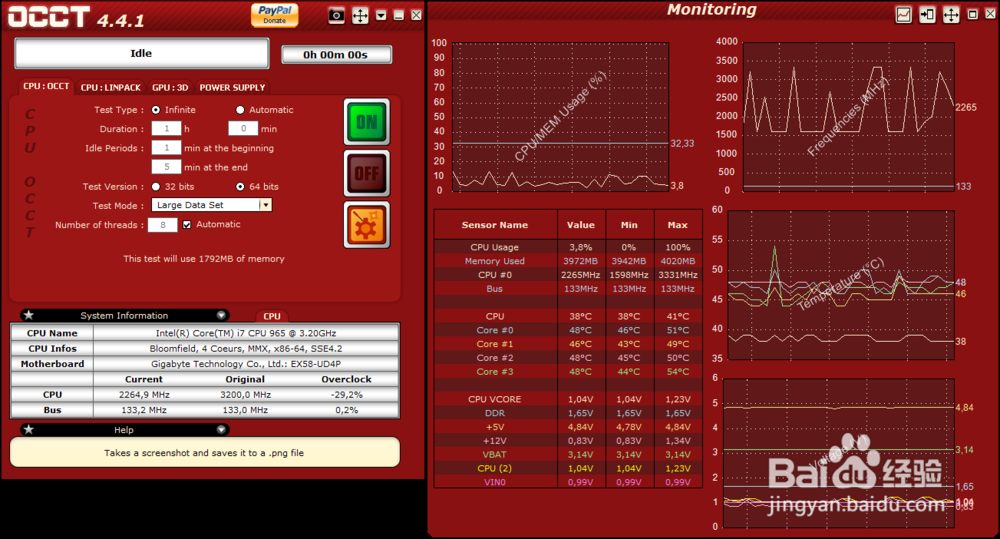Image resolution: width=1000 pixels, height=539 pixels.
Task: Click the -29,2% overclock value
Action: 347,394
